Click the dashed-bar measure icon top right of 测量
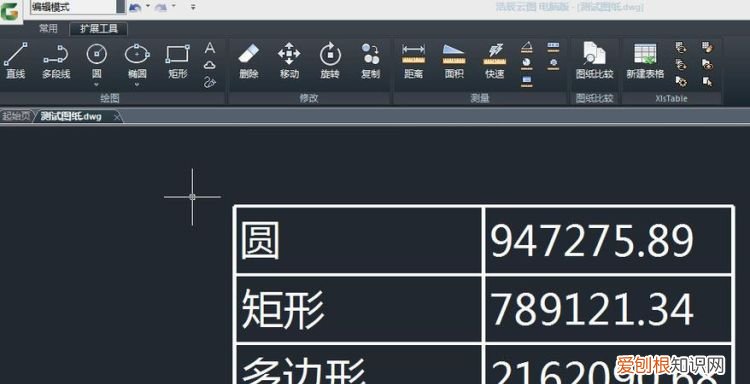Screen dimensions: 750x384 (x=553, y=47)
